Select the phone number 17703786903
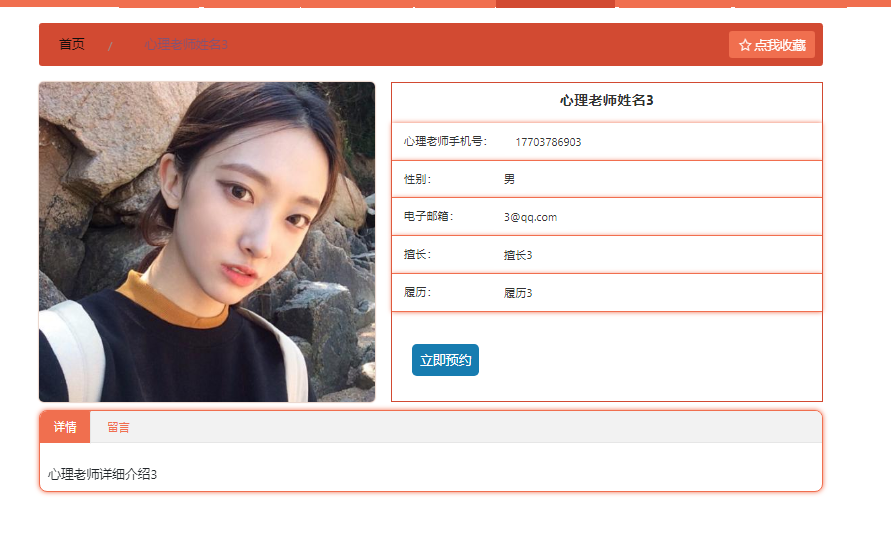This screenshot has width=891, height=544. pos(548,142)
